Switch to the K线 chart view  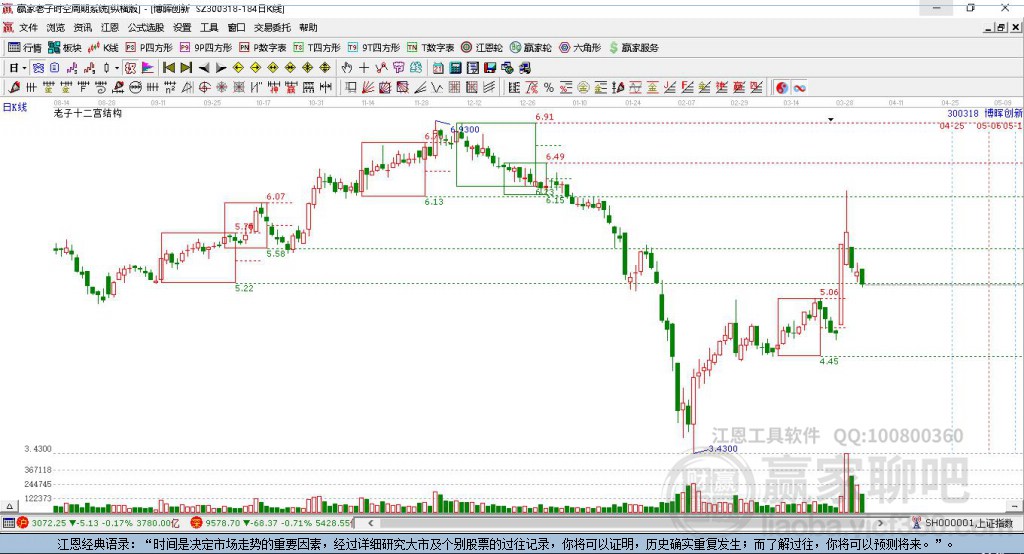[x=103, y=48]
